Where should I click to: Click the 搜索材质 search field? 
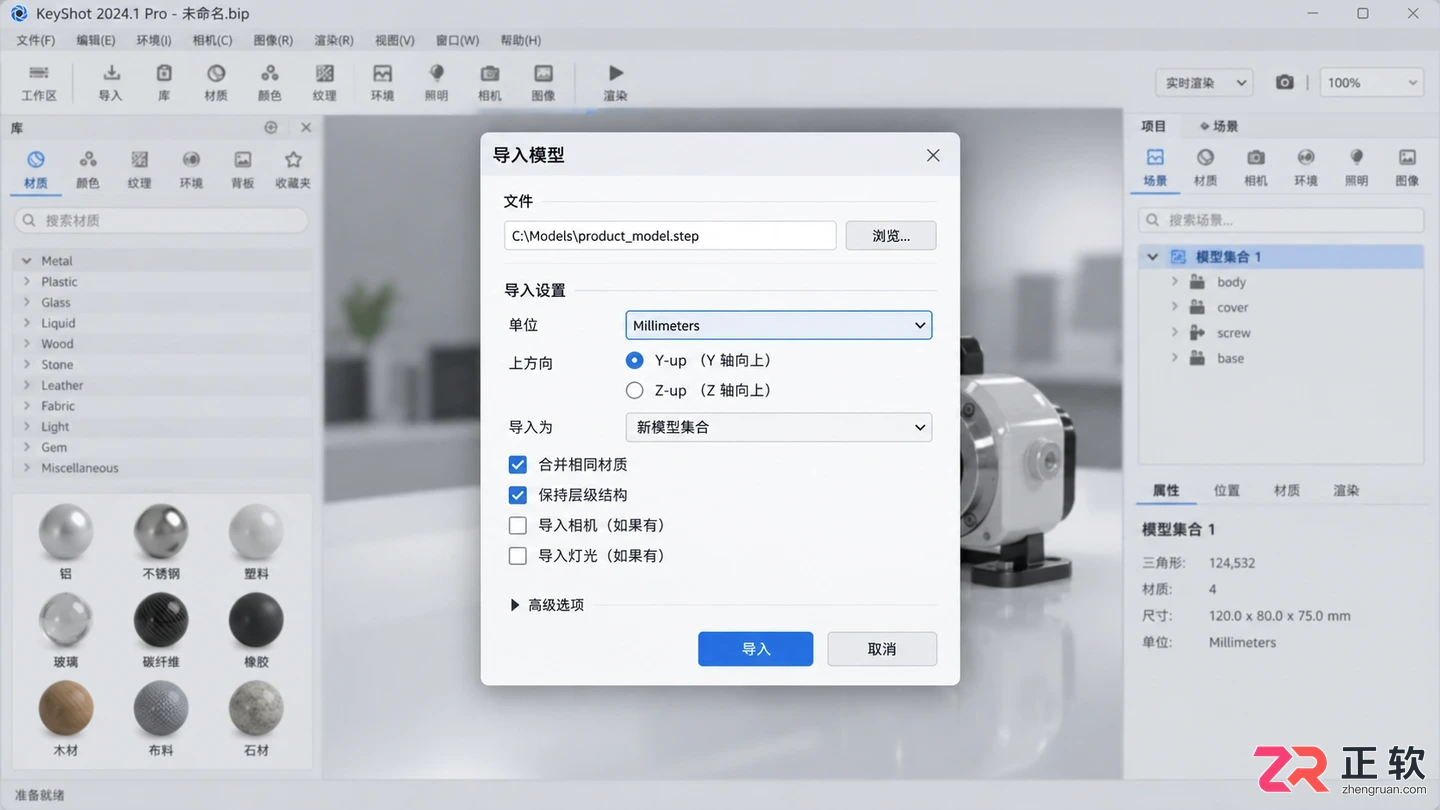(161, 220)
